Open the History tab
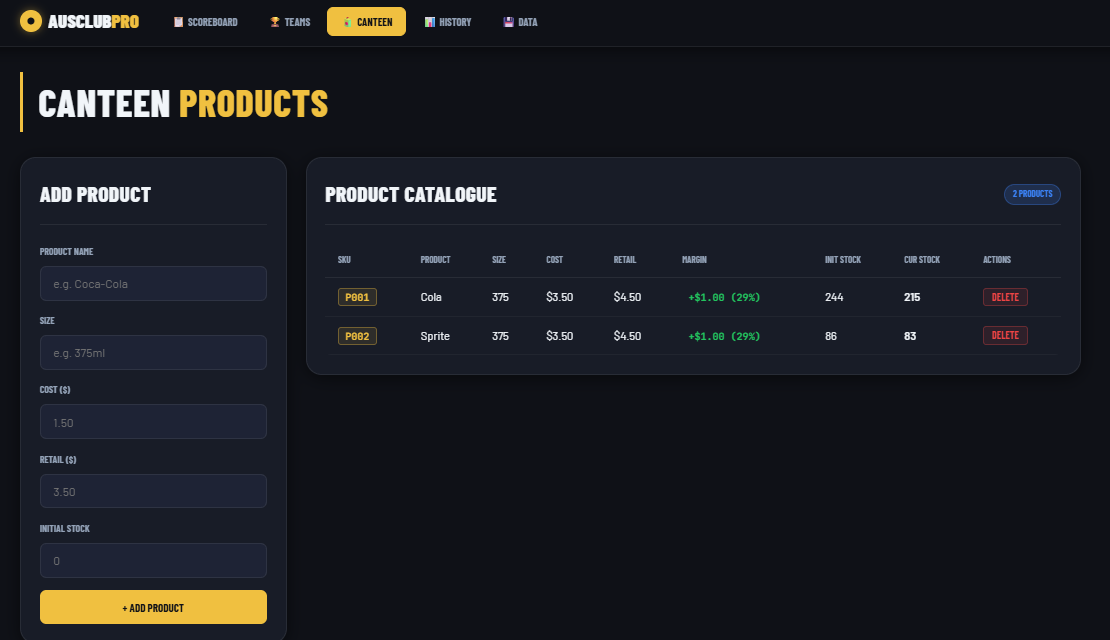Screen dimensions: 1110x640 (448, 22)
